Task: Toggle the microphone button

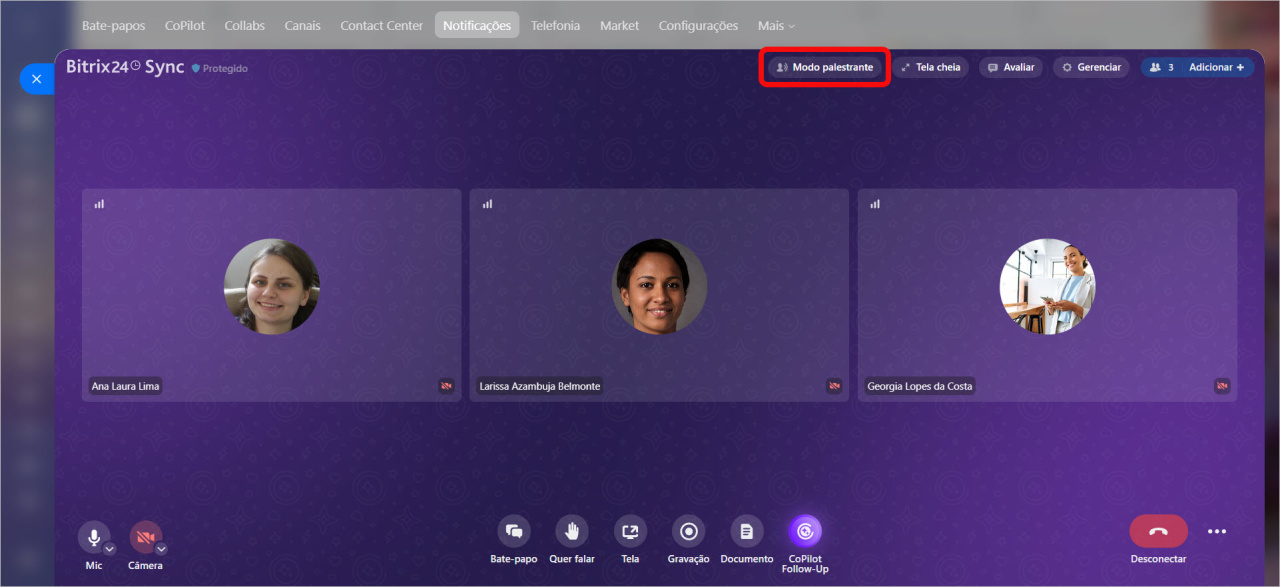Action: pos(94,538)
